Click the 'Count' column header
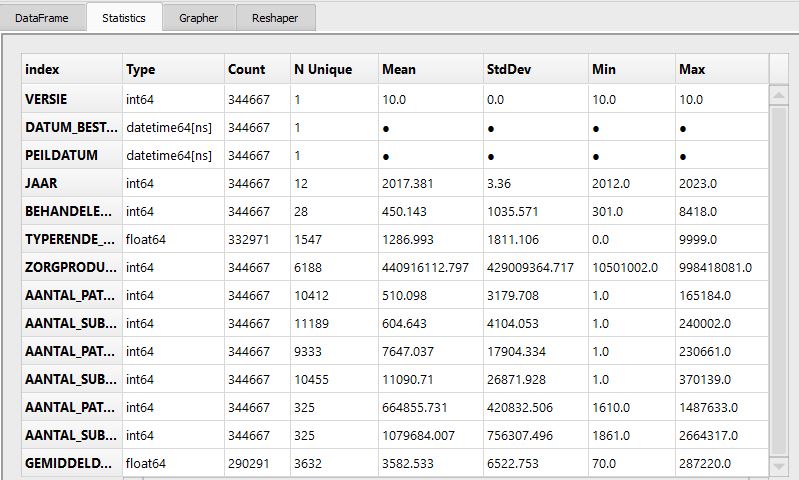The height and width of the screenshot is (480, 799). [x=257, y=69]
